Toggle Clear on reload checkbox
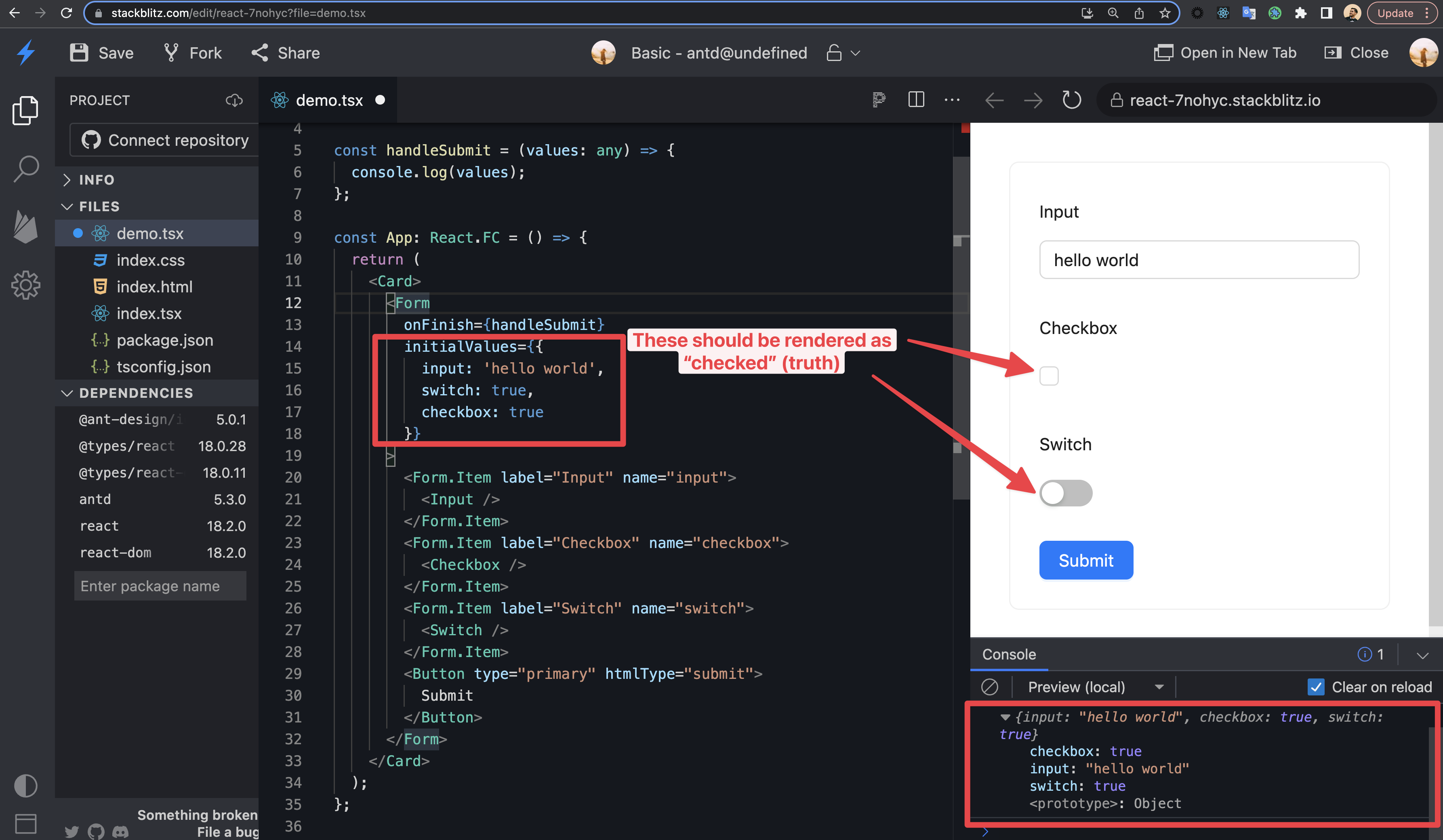Screen dimensions: 1443x840 click(1316, 687)
